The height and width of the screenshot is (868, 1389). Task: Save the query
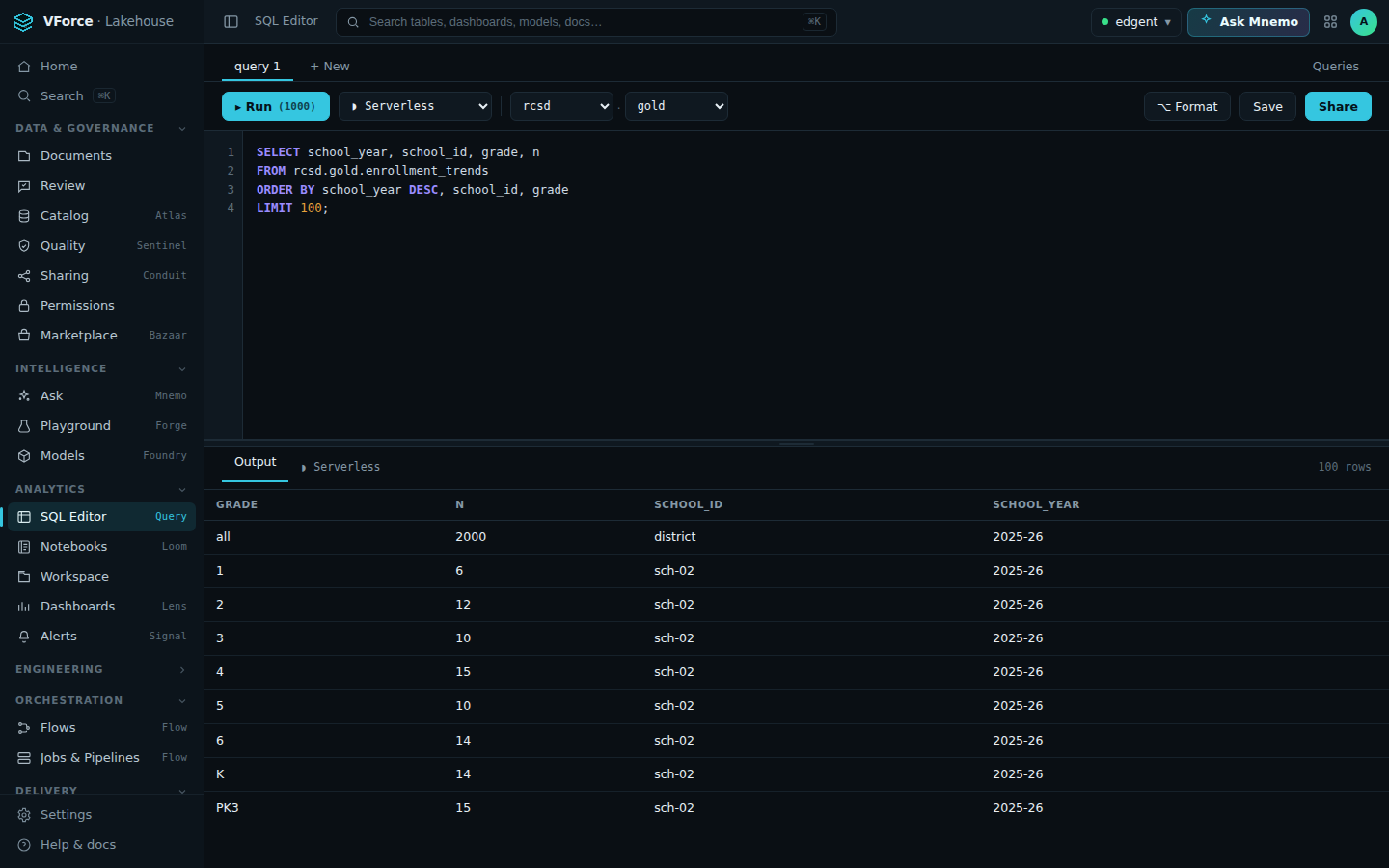coord(1267,106)
